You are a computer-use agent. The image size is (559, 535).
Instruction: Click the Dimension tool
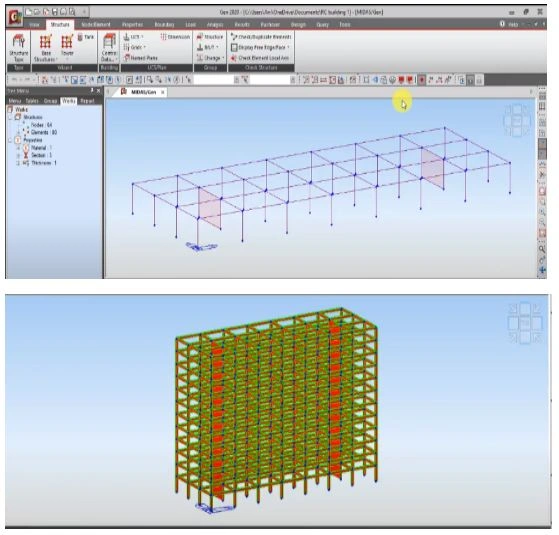175,37
